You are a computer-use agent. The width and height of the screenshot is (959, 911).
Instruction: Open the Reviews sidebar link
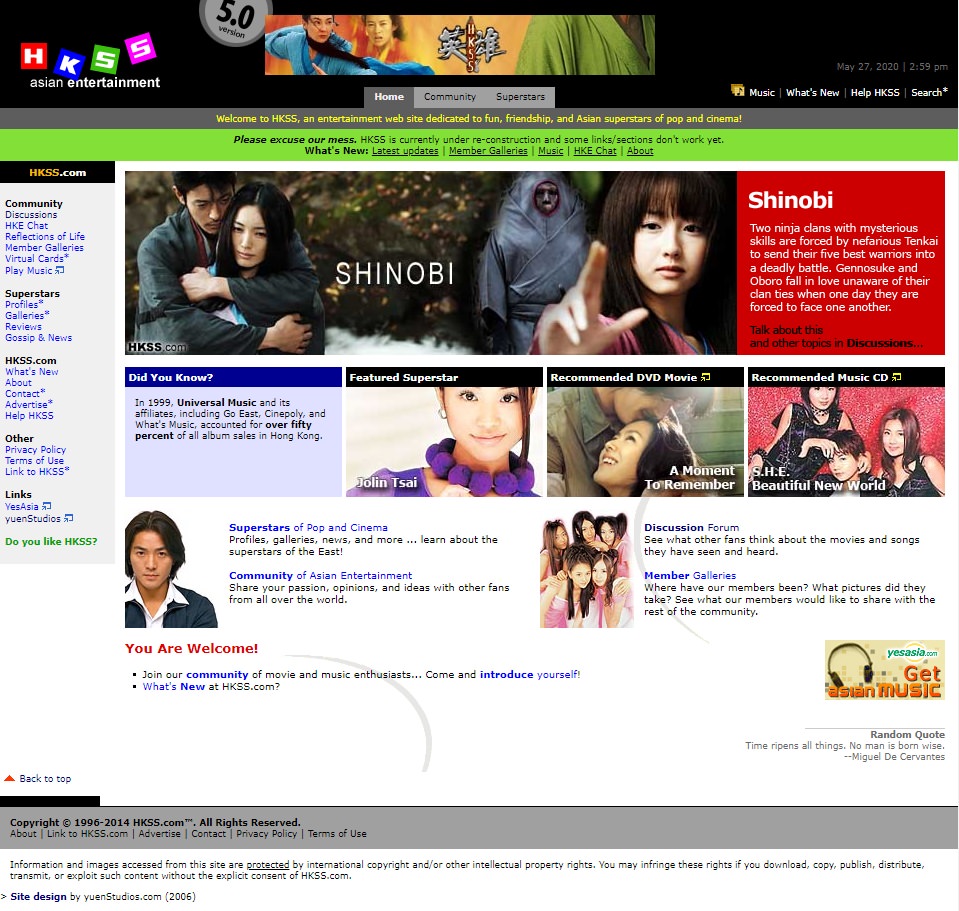23,326
